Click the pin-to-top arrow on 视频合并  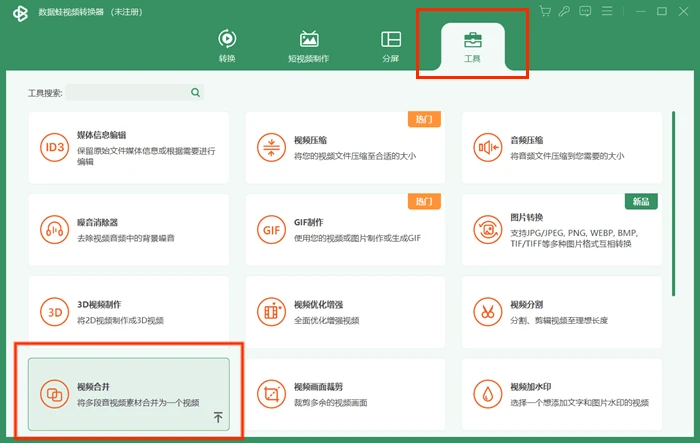[218, 417]
